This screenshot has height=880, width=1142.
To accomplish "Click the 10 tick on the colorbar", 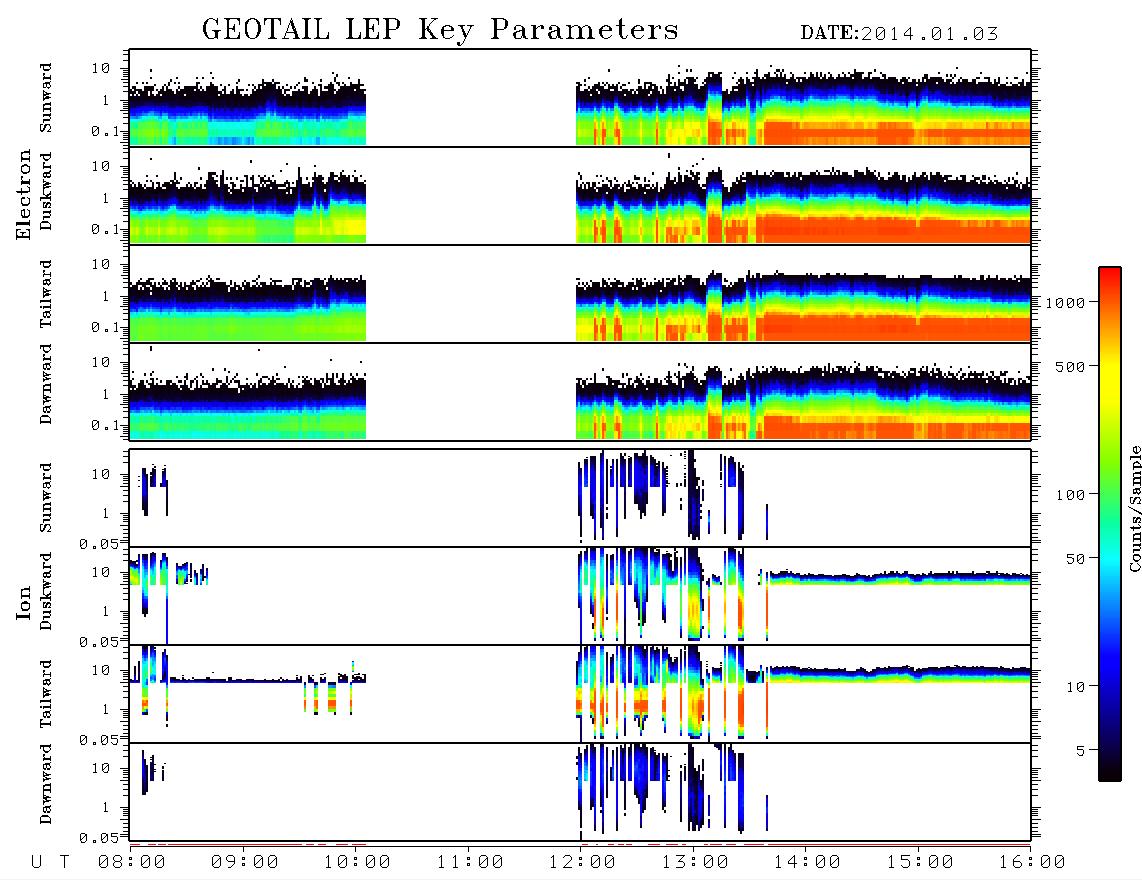I will 1074,687.
